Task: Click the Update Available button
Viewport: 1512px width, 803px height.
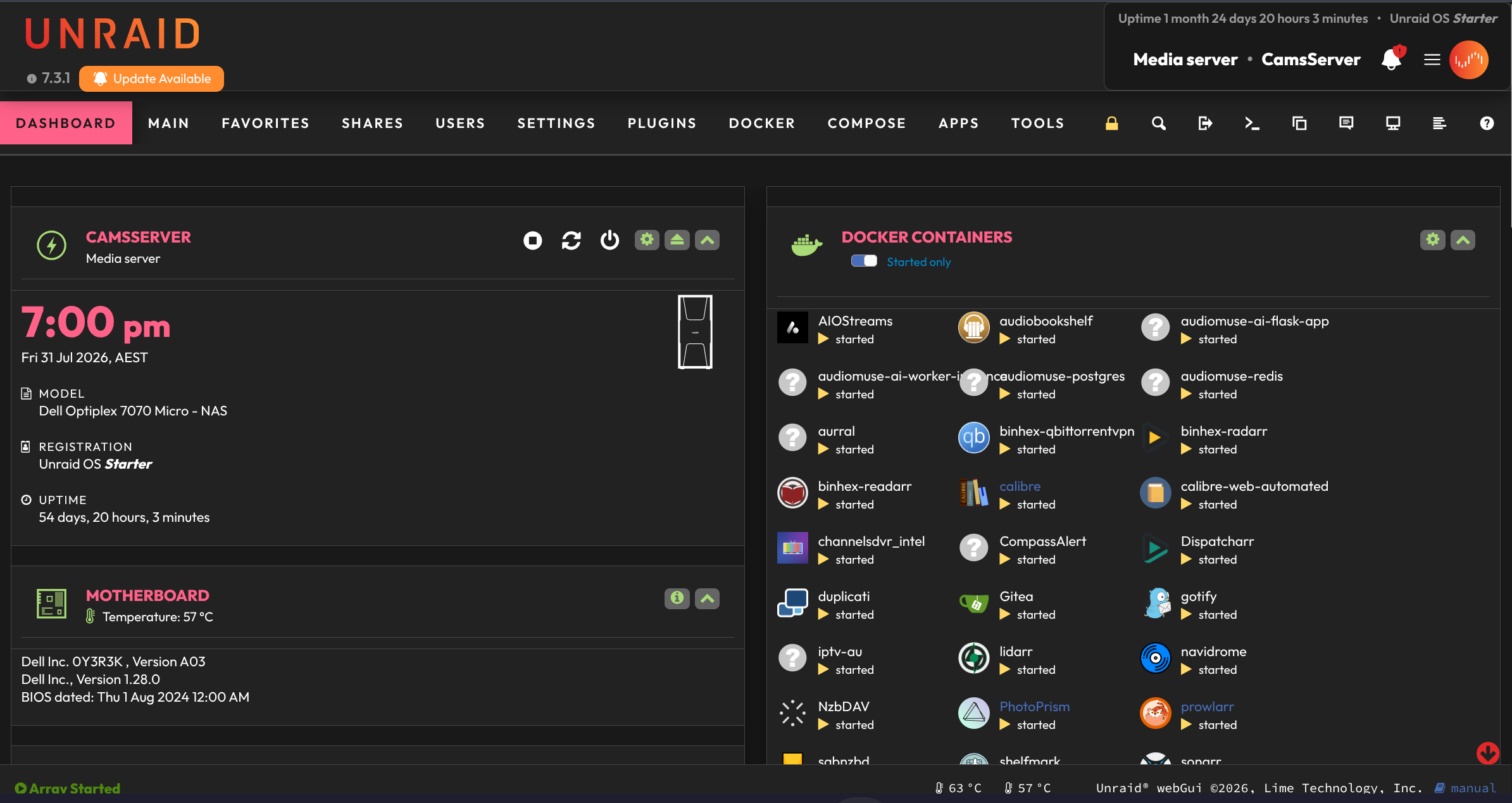Action: pyautogui.click(x=152, y=79)
